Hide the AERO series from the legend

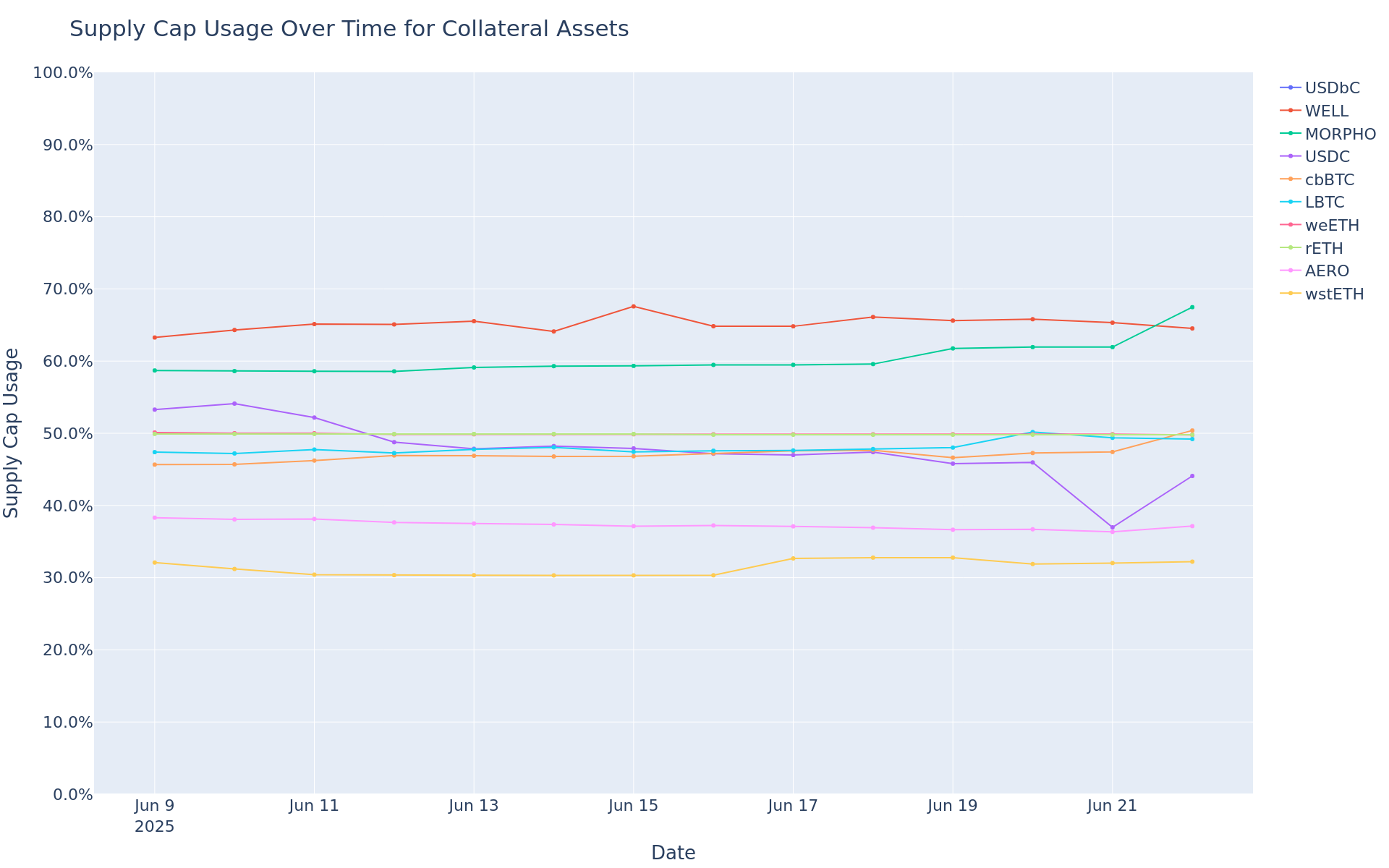point(1327,271)
